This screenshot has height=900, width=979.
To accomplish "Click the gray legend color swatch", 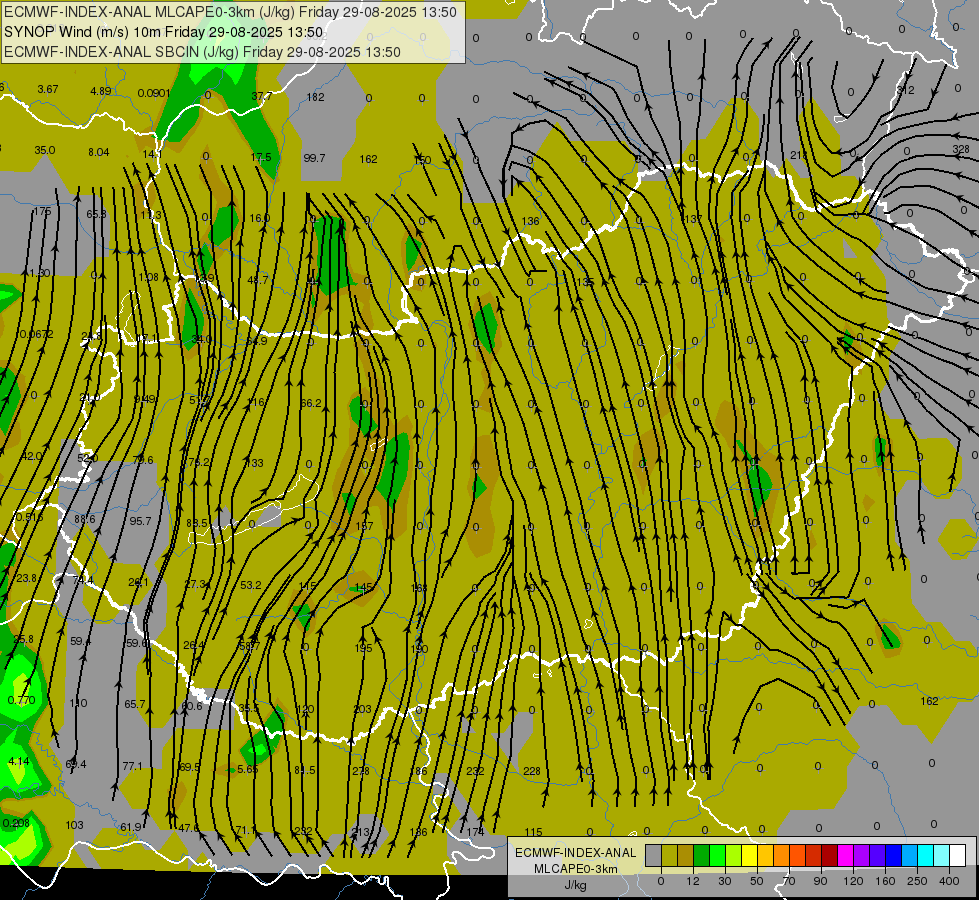I will pyautogui.click(x=653, y=855).
